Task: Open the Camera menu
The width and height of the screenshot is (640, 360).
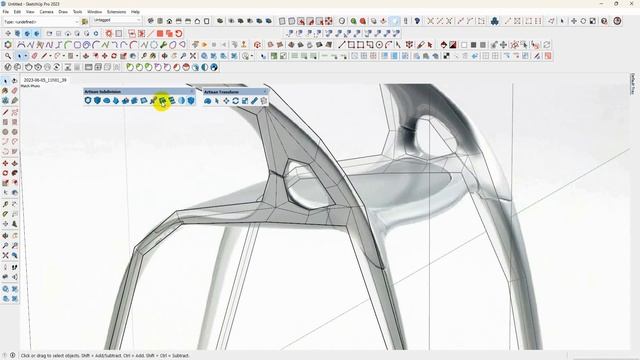Action: [x=47, y=12]
